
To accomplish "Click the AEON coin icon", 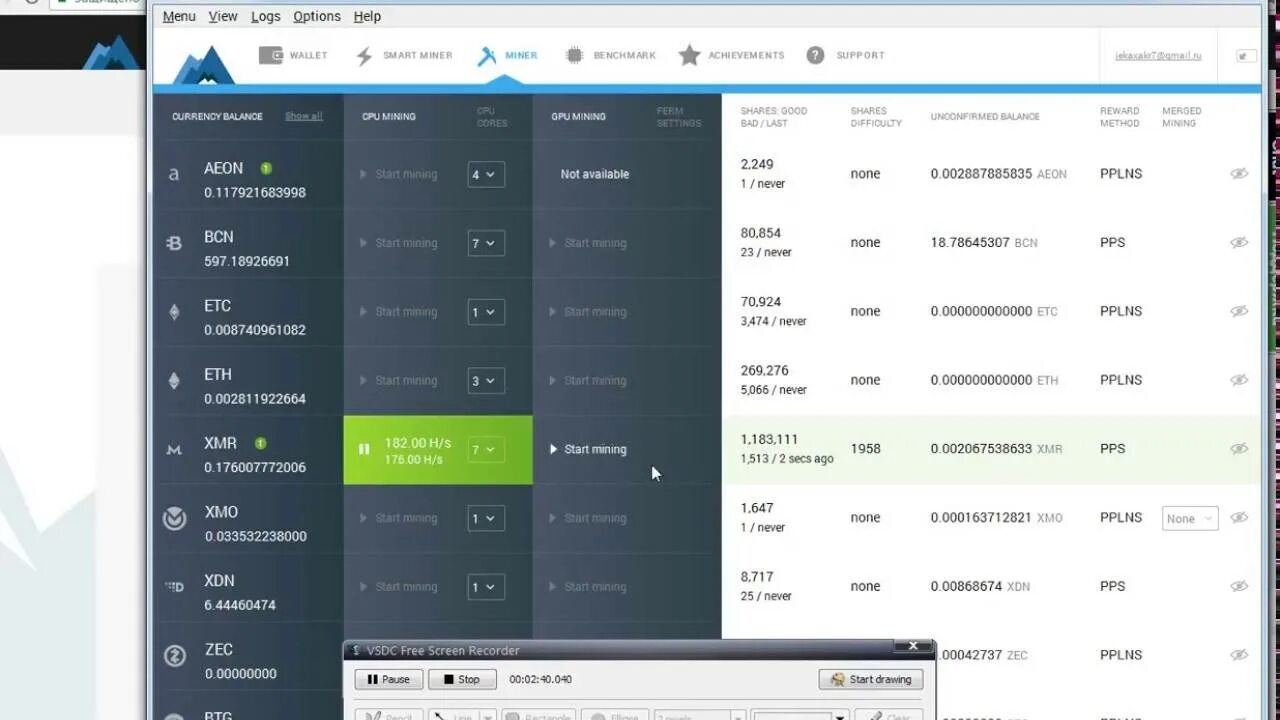I will [x=174, y=174].
